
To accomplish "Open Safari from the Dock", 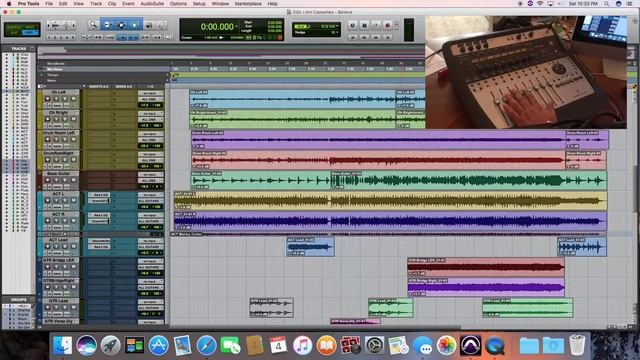I will pos(207,345).
